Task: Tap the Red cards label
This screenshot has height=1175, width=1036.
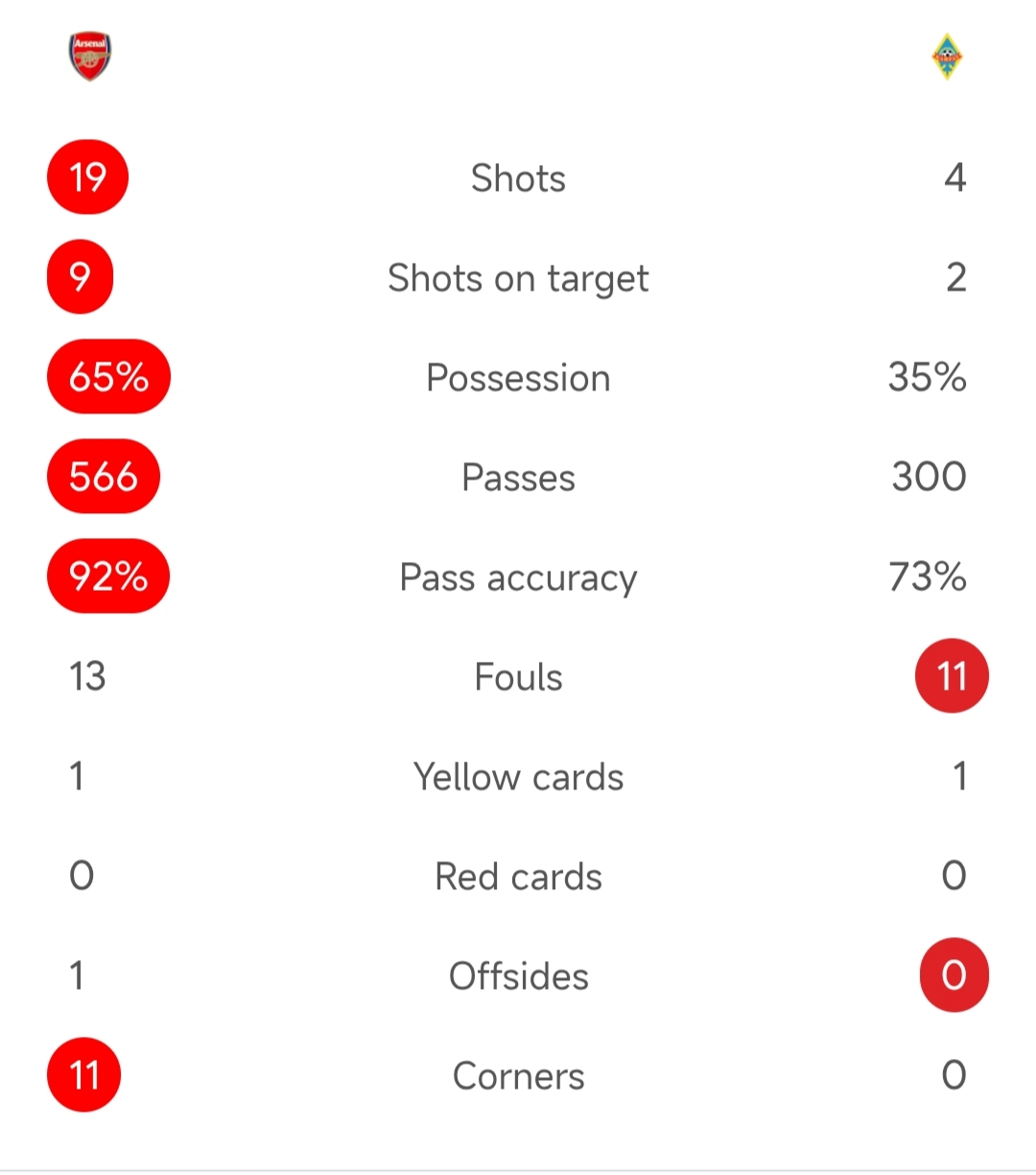Action: (518, 877)
